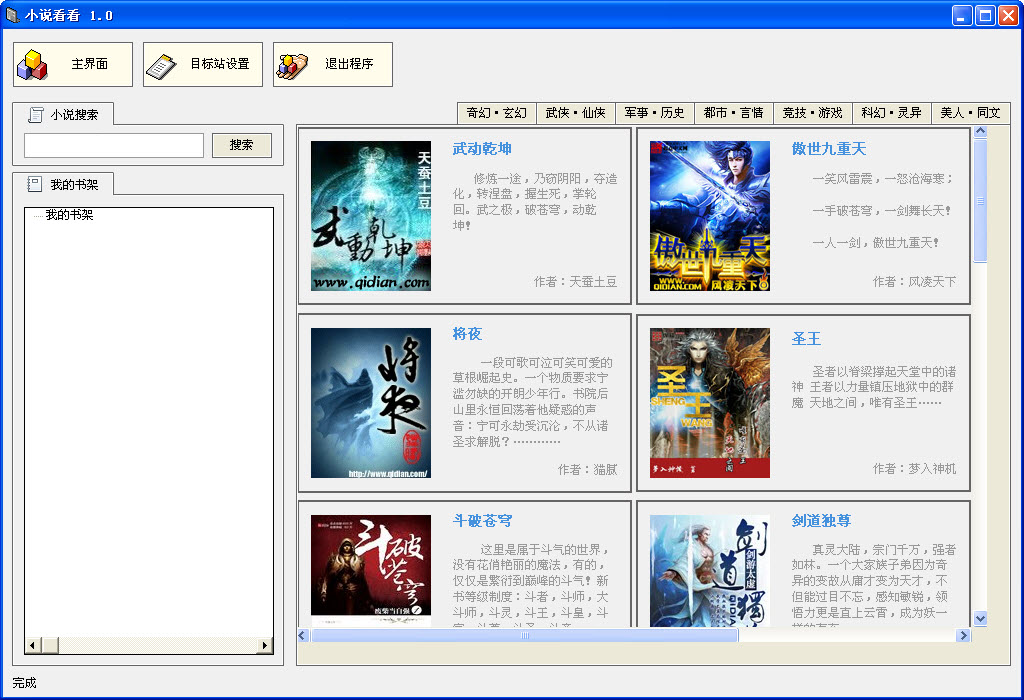The height and width of the screenshot is (700, 1024).
Task: Click author text 作者：天蚕土豆
Action: click(575, 282)
